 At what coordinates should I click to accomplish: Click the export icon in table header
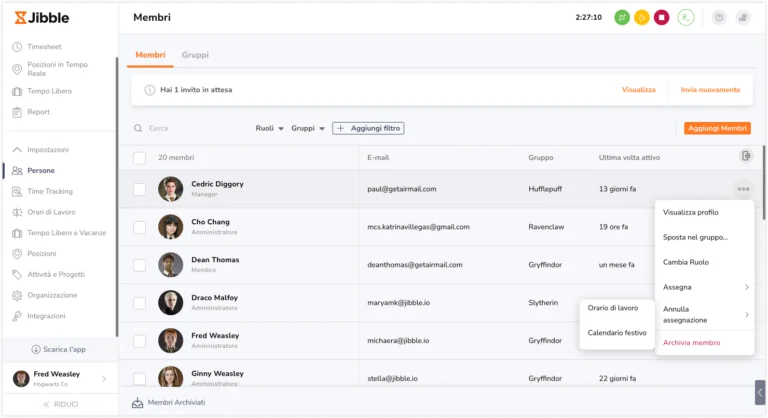point(745,156)
